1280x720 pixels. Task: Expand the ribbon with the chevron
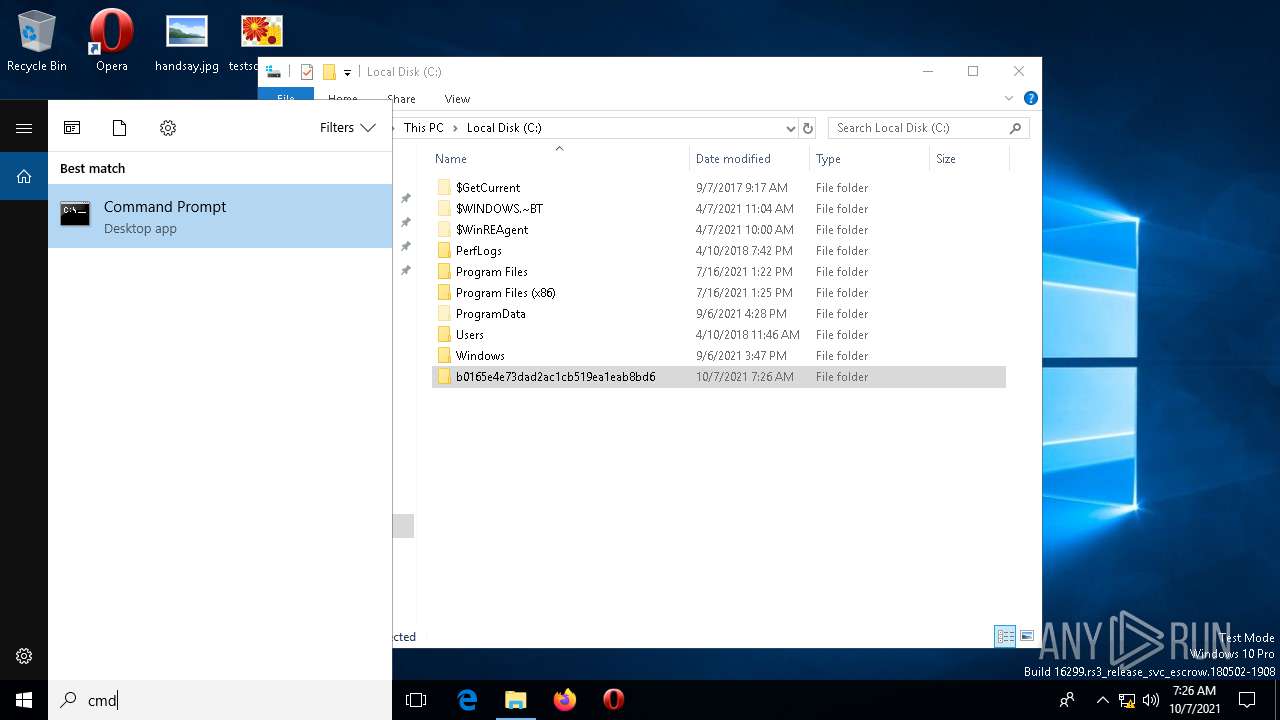point(1009,98)
